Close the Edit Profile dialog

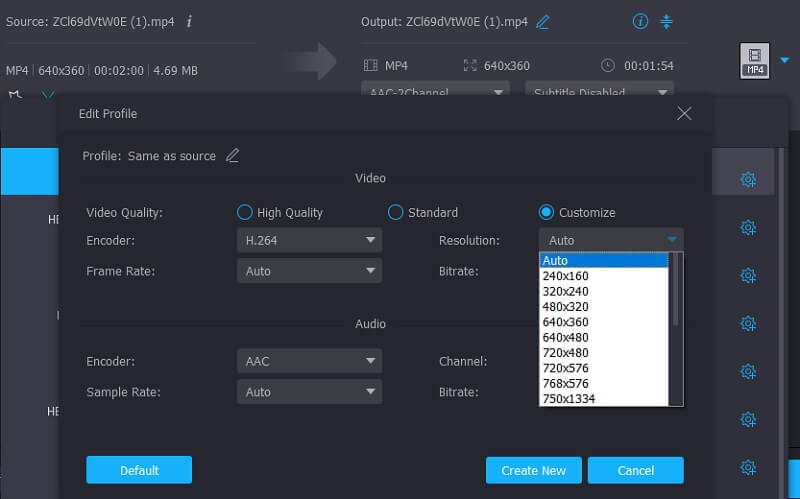pyautogui.click(x=684, y=114)
